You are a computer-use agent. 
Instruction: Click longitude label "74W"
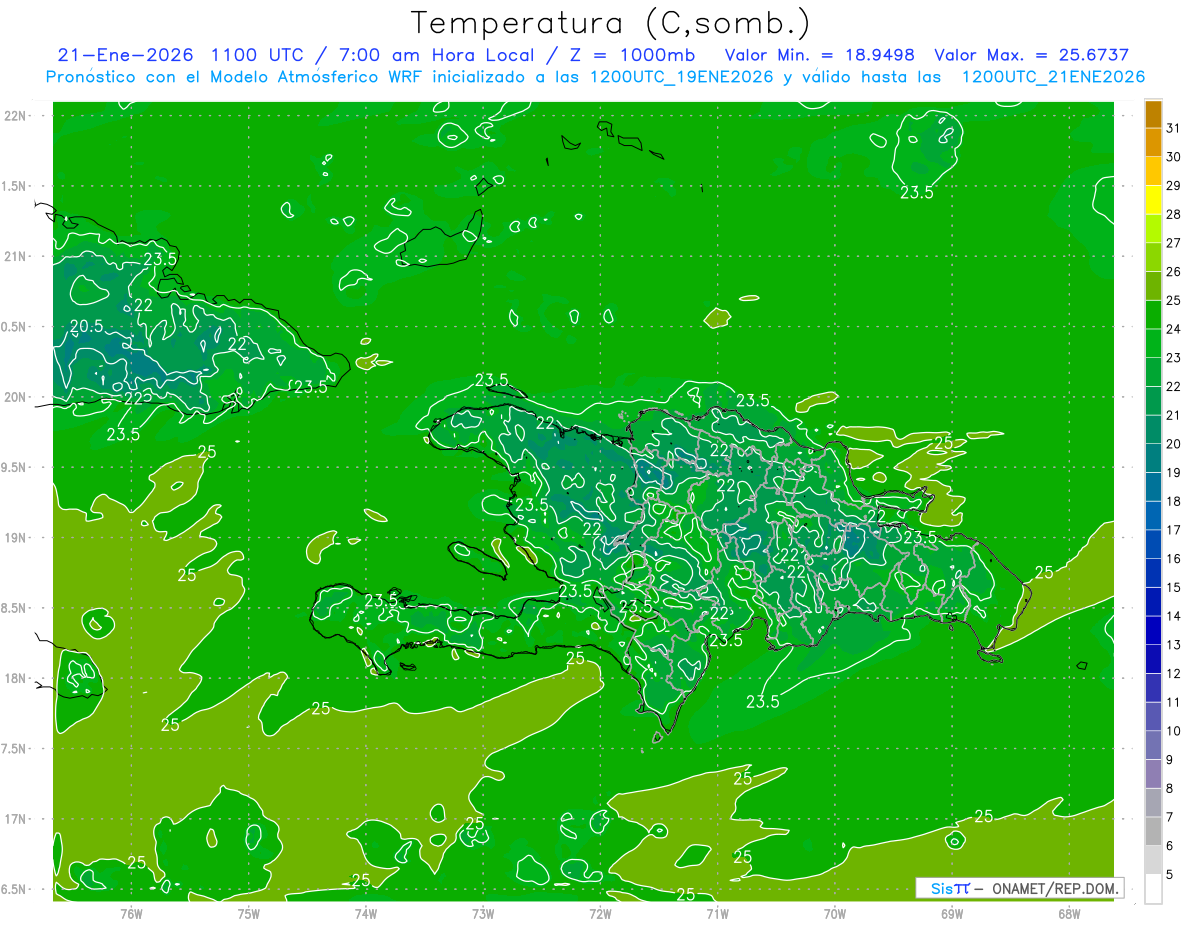[365, 912]
